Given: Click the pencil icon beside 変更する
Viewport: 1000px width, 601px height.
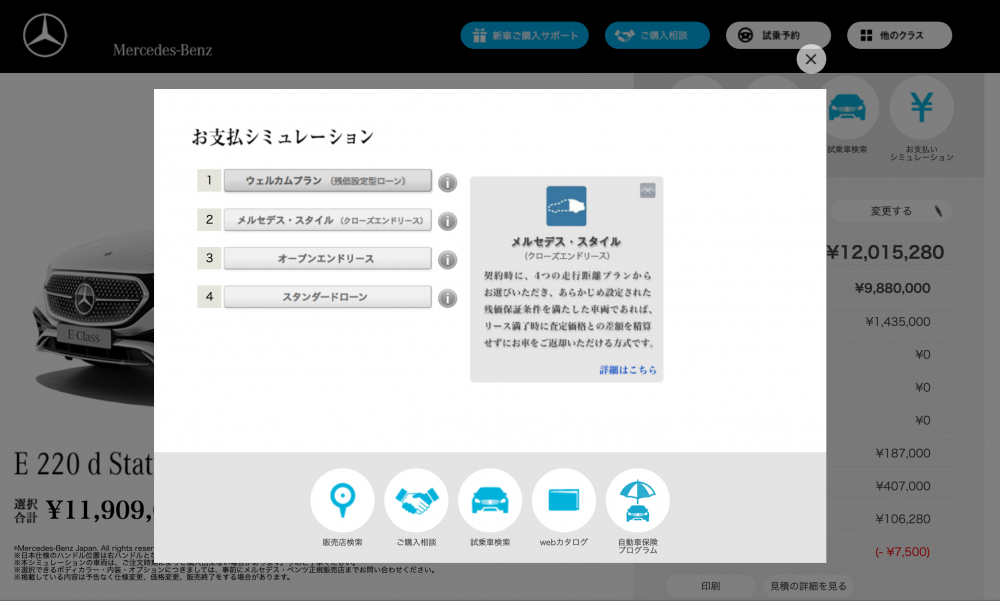Looking at the screenshot, I should coord(938,211).
